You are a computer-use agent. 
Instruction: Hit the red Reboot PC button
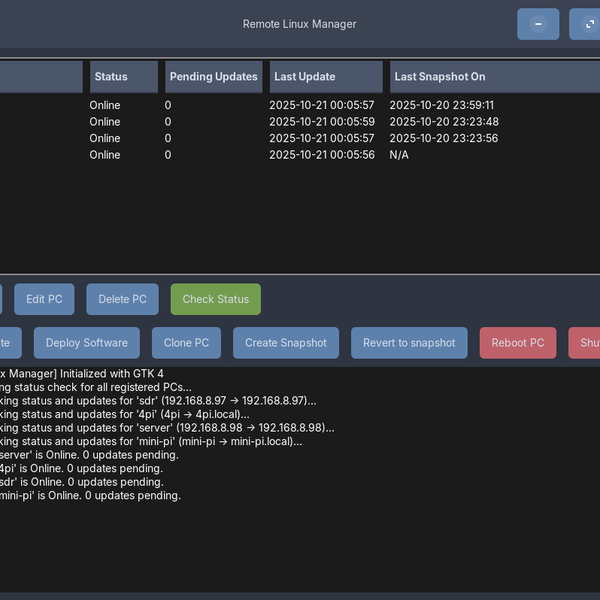coord(517,343)
